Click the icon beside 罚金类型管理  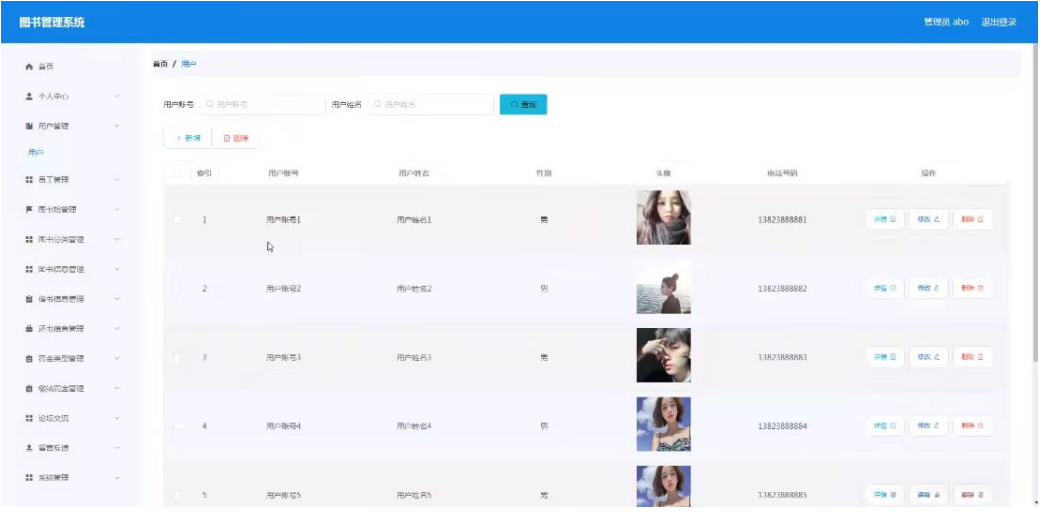(29, 358)
